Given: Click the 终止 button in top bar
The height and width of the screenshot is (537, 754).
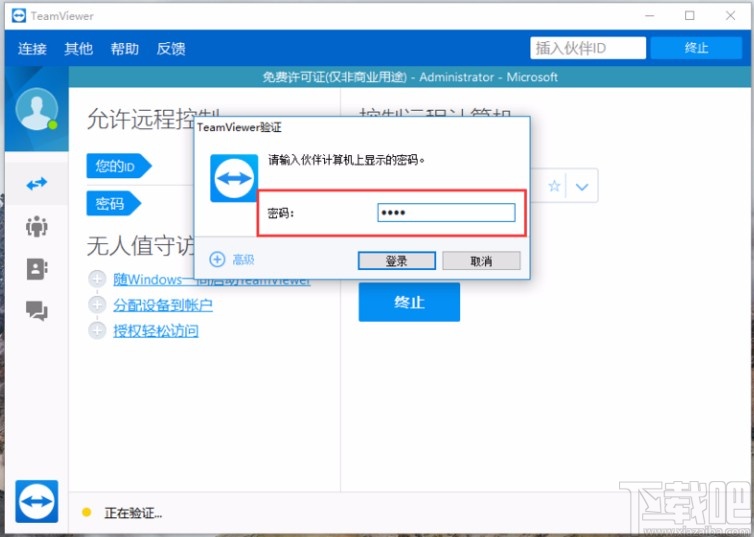Looking at the screenshot, I should coord(696,48).
